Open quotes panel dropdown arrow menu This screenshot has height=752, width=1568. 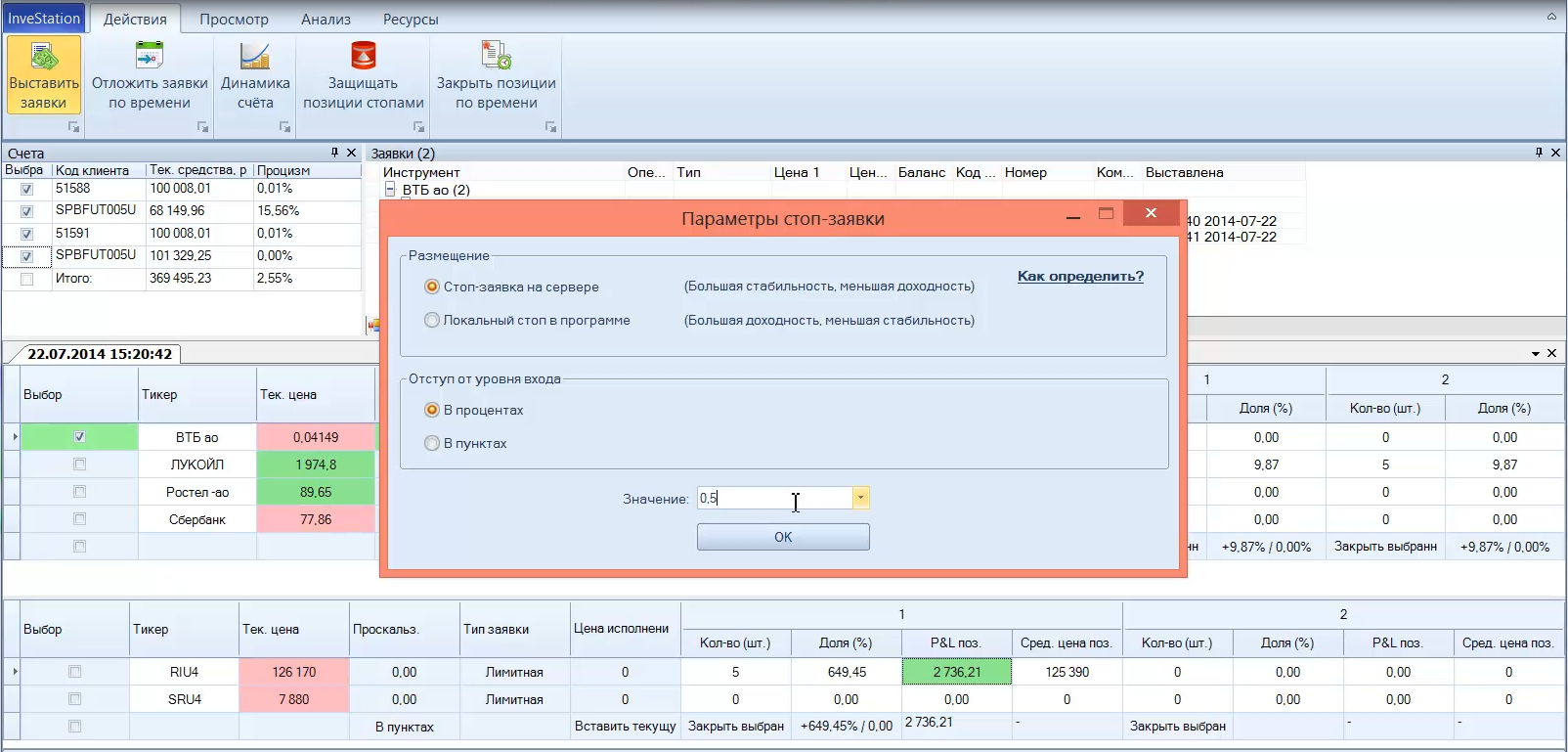click(x=1536, y=354)
